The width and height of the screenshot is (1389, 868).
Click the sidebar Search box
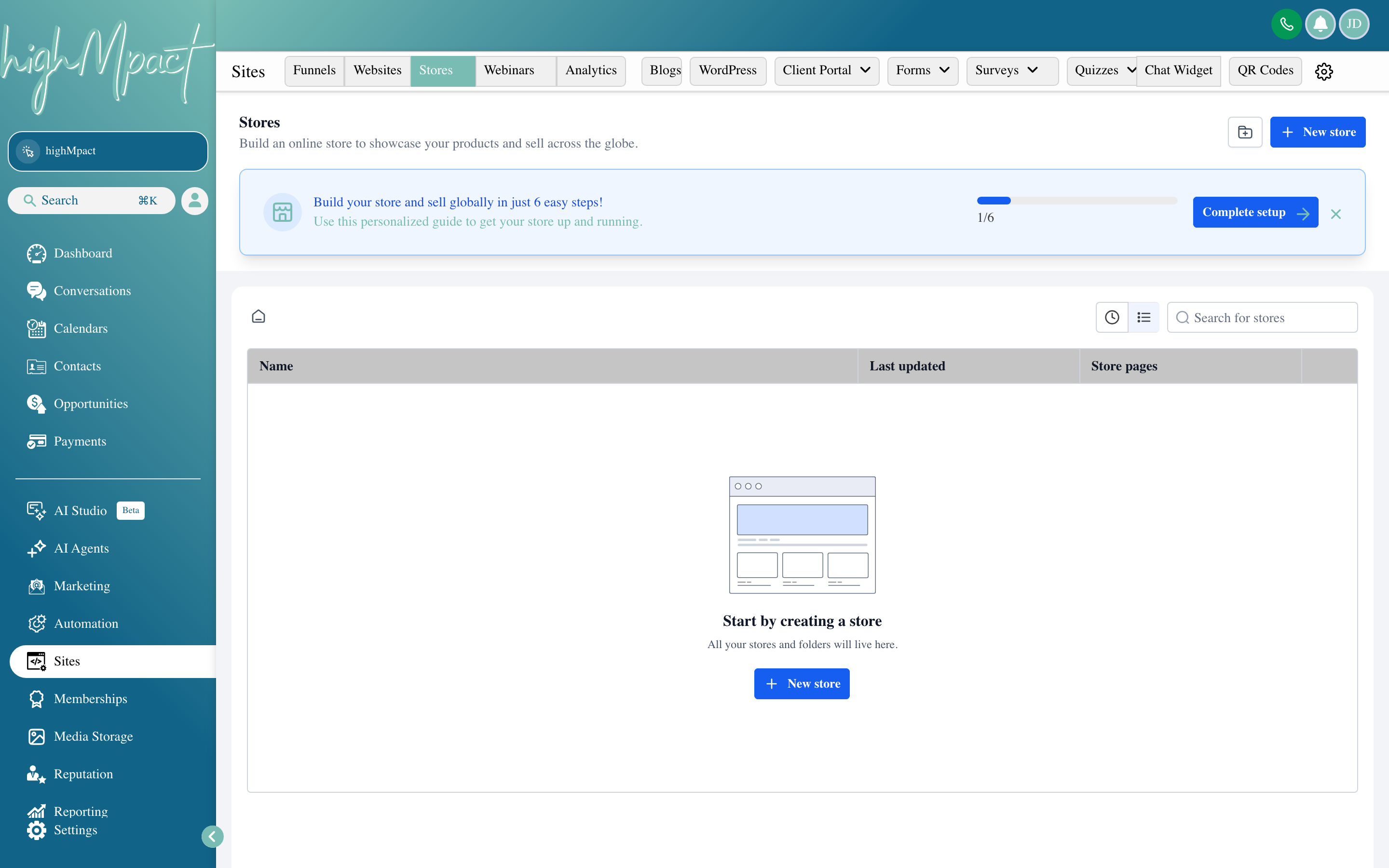click(x=91, y=200)
